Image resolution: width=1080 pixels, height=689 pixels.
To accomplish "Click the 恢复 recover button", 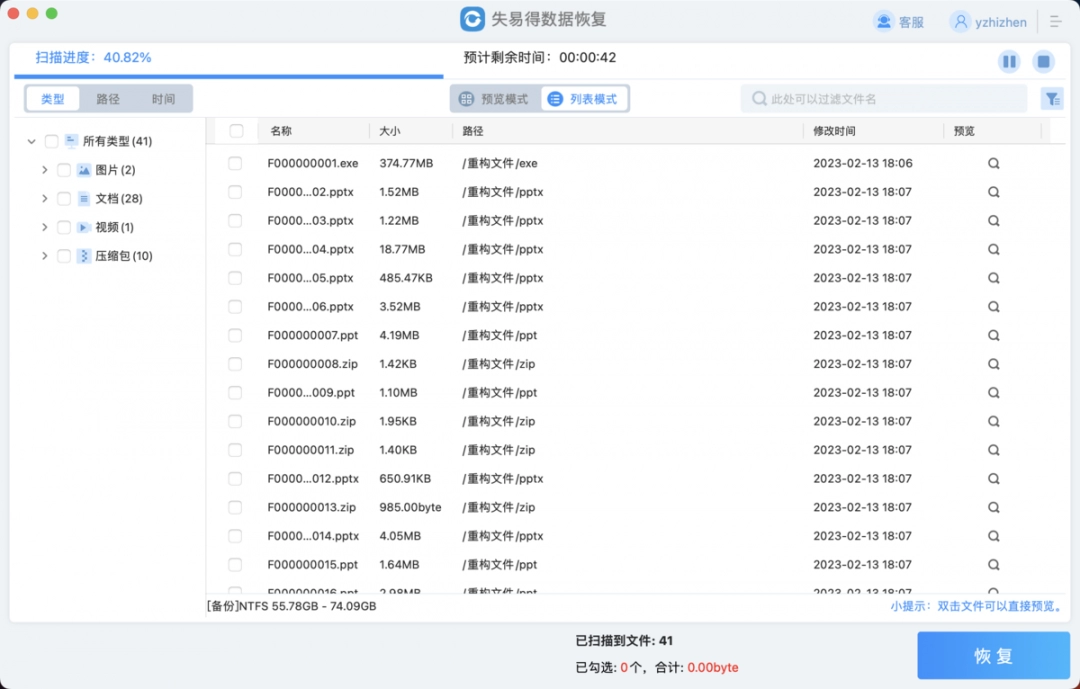I will (993, 656).
